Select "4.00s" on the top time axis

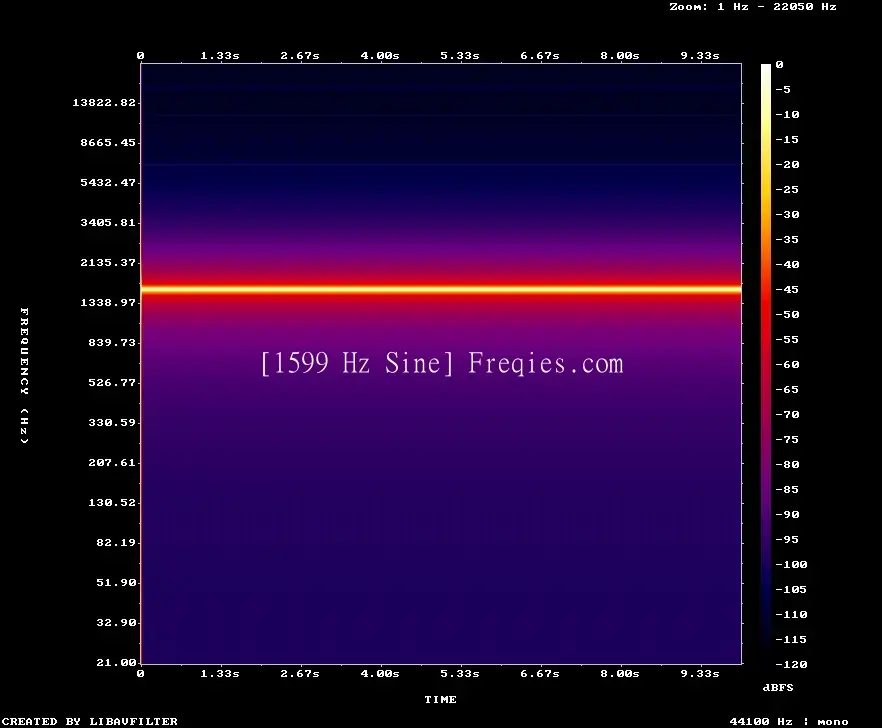(x=380, y=56)
